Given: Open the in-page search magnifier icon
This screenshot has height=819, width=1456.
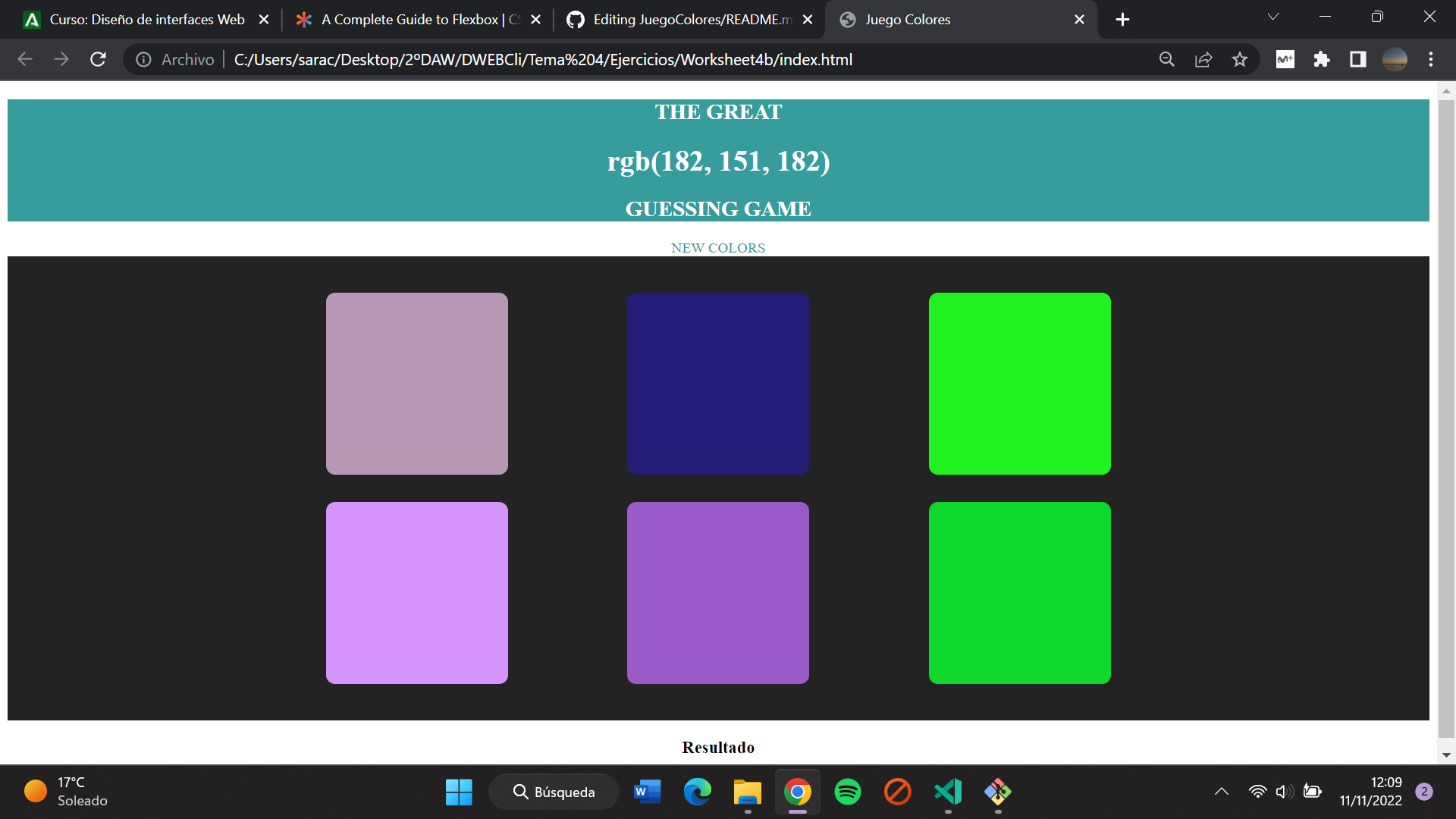Looking at the screenshot, I should click(x=1167, y=59).
